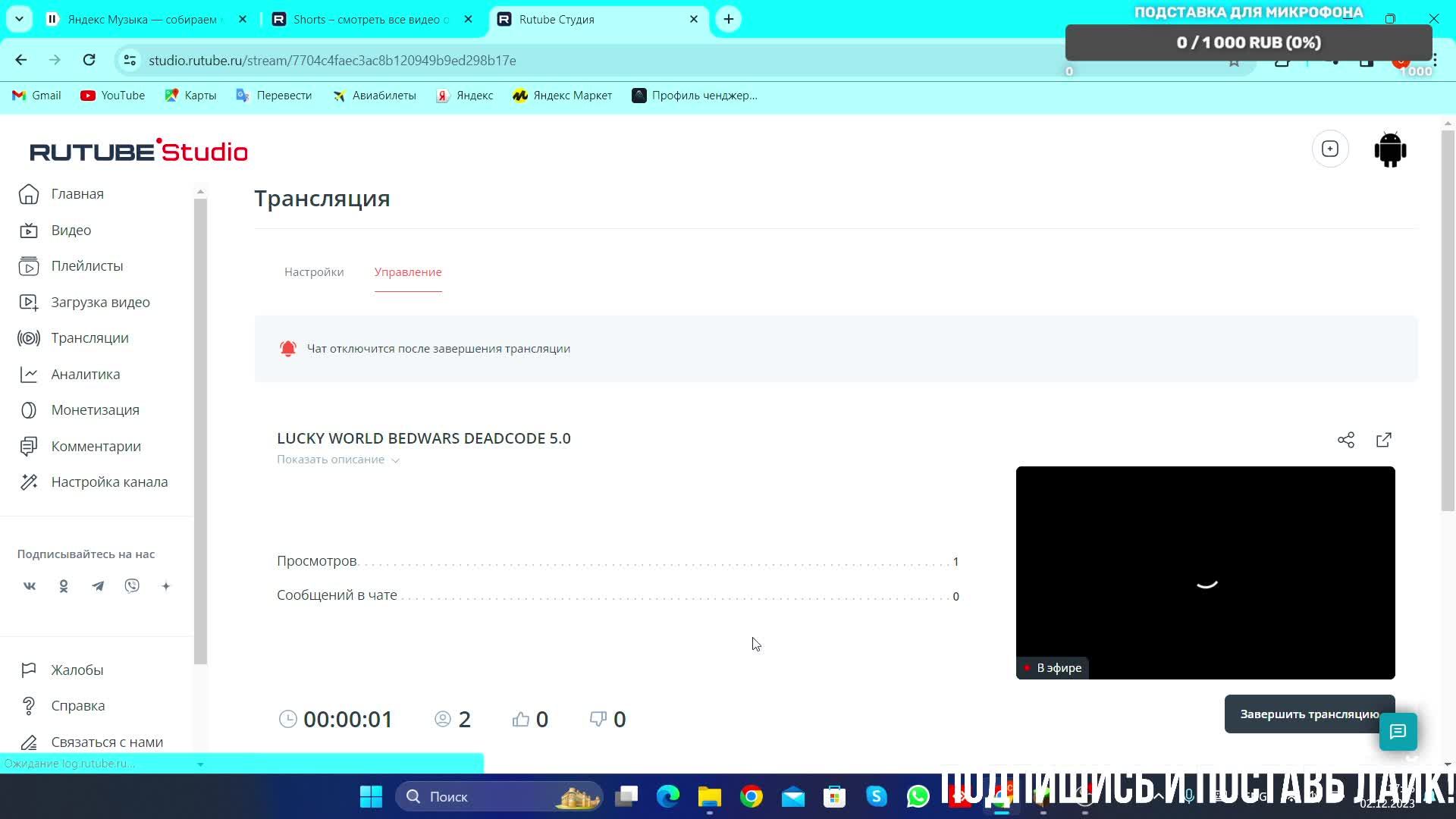Open the browser tab search dropdown
This screenshot has height=819, width=1456.
point(19,19)
